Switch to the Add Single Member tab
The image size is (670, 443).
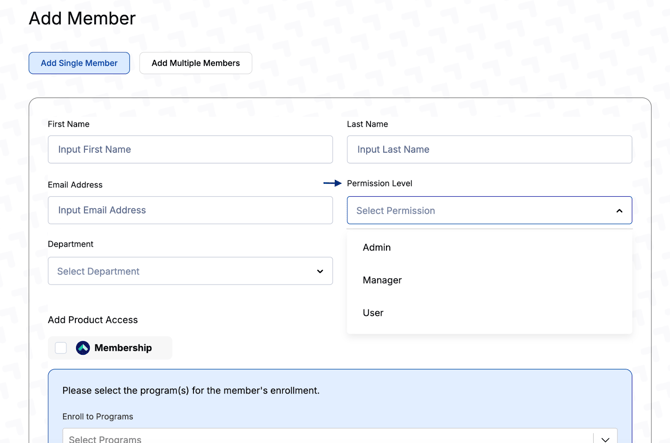[x=79, y=63]
